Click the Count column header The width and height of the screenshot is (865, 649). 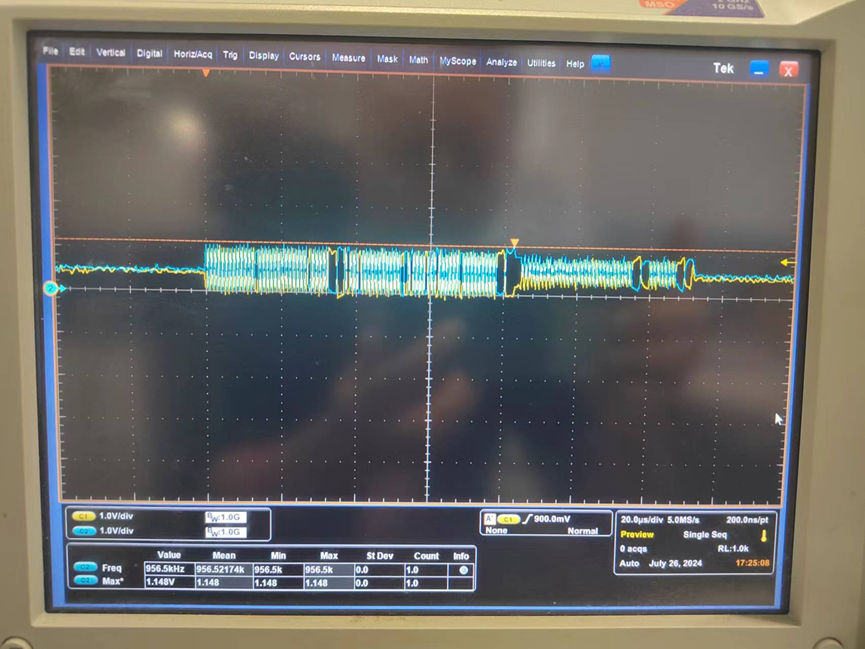pos(426,556)
